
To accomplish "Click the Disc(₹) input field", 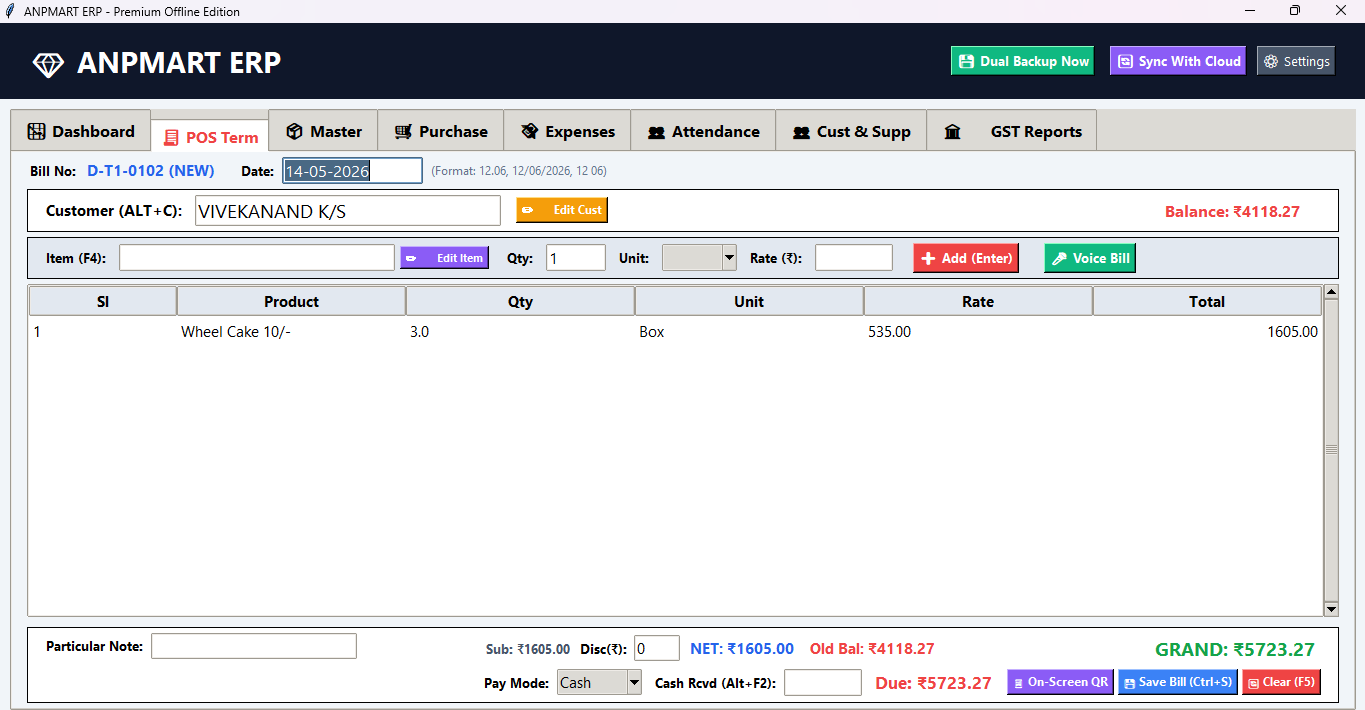I will tap(657, 649).
